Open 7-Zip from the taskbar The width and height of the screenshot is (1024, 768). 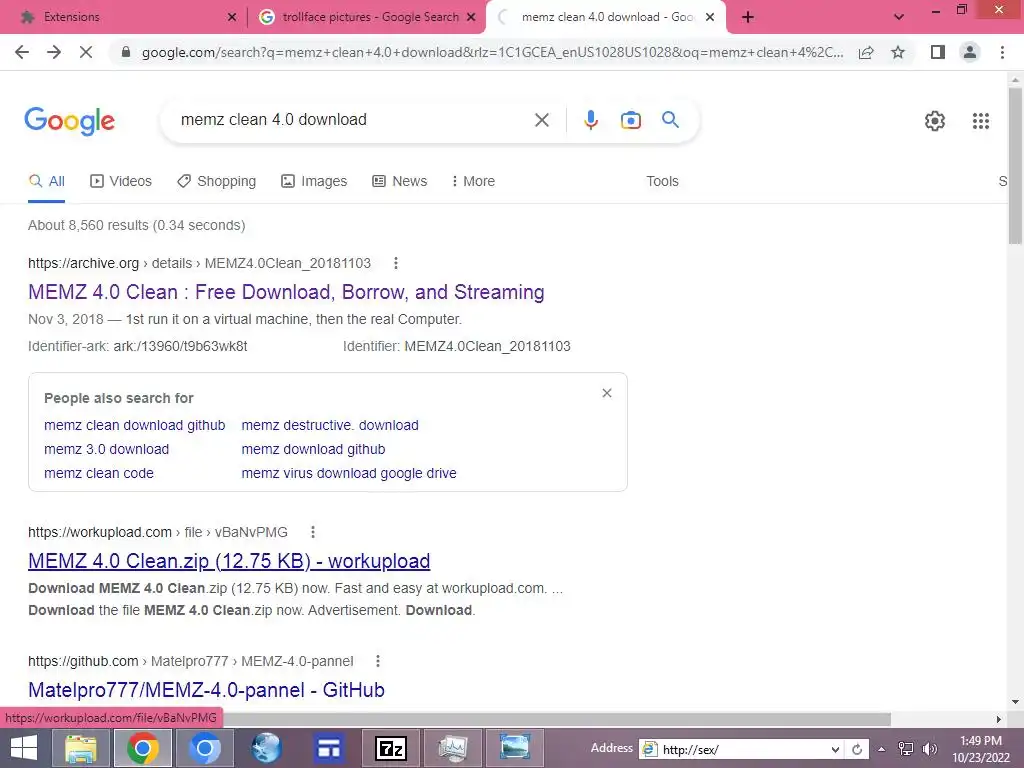point(391,748)
